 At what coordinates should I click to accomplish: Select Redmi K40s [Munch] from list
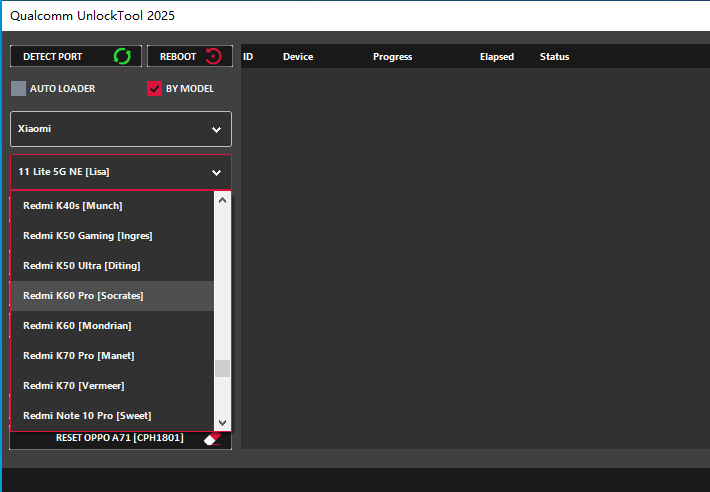[x=112, y=205]
